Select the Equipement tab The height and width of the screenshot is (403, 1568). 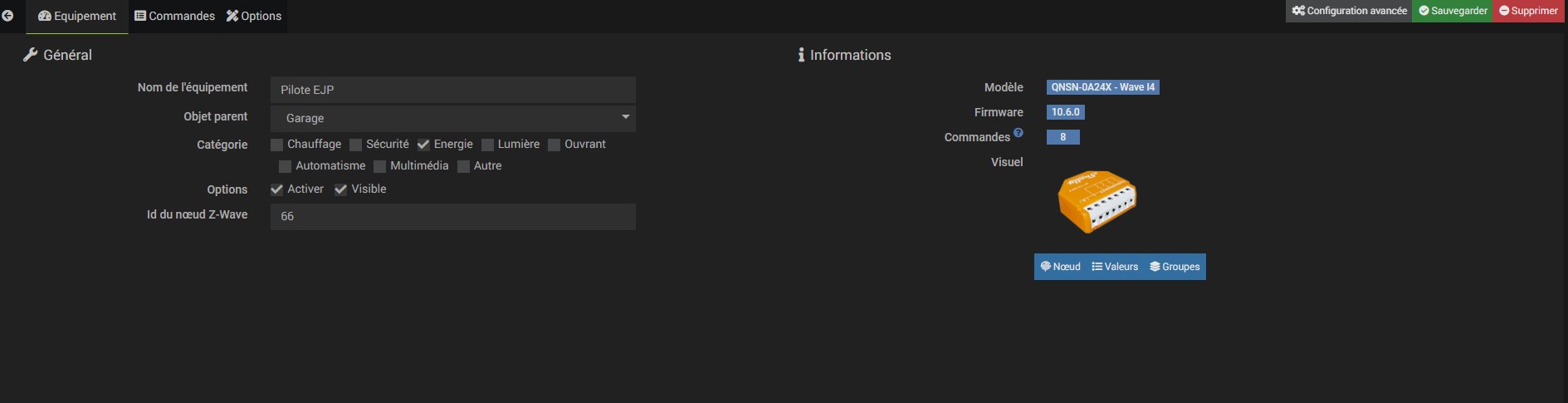point(77,16)
